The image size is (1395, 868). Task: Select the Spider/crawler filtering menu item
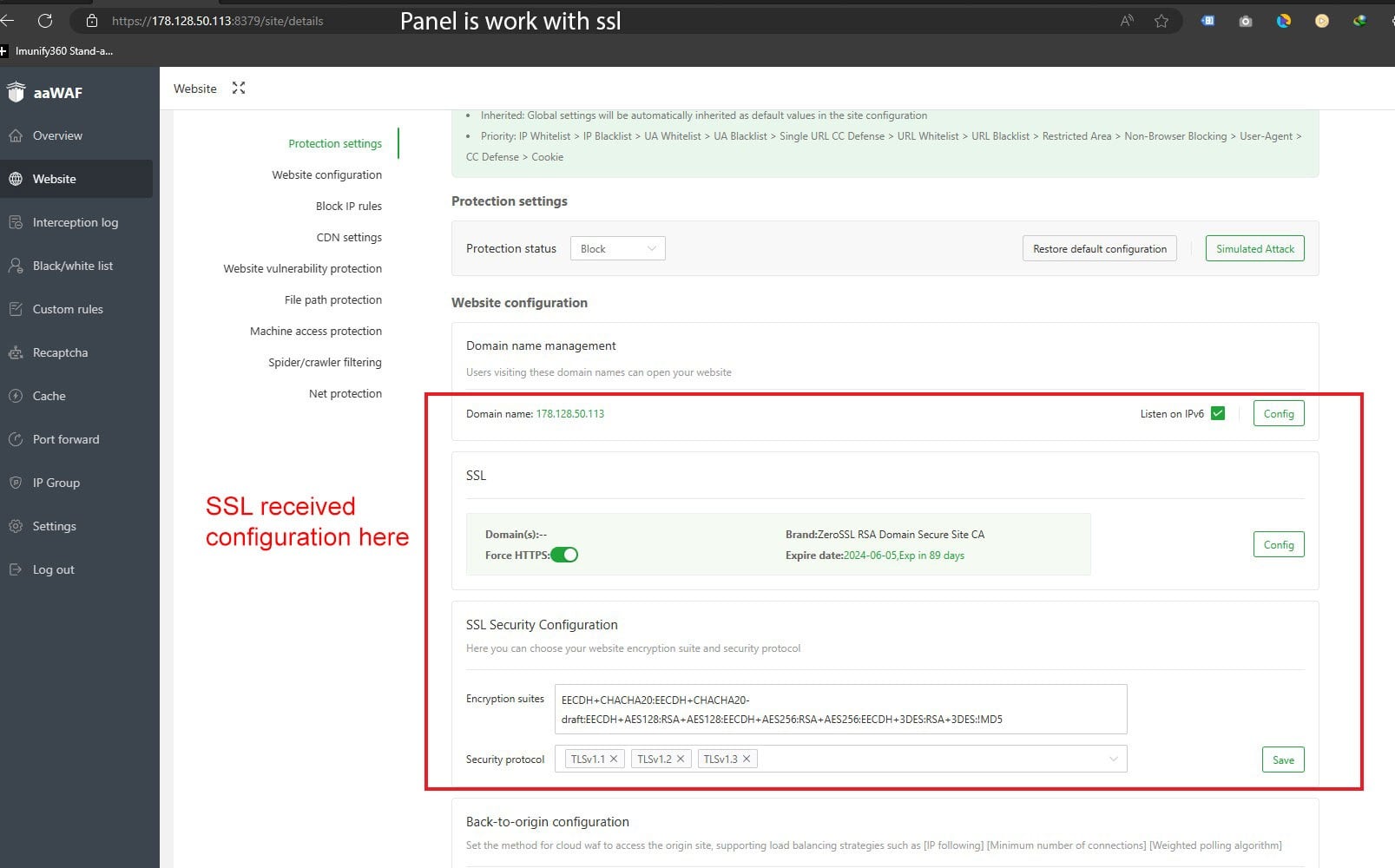click(325, 362)
